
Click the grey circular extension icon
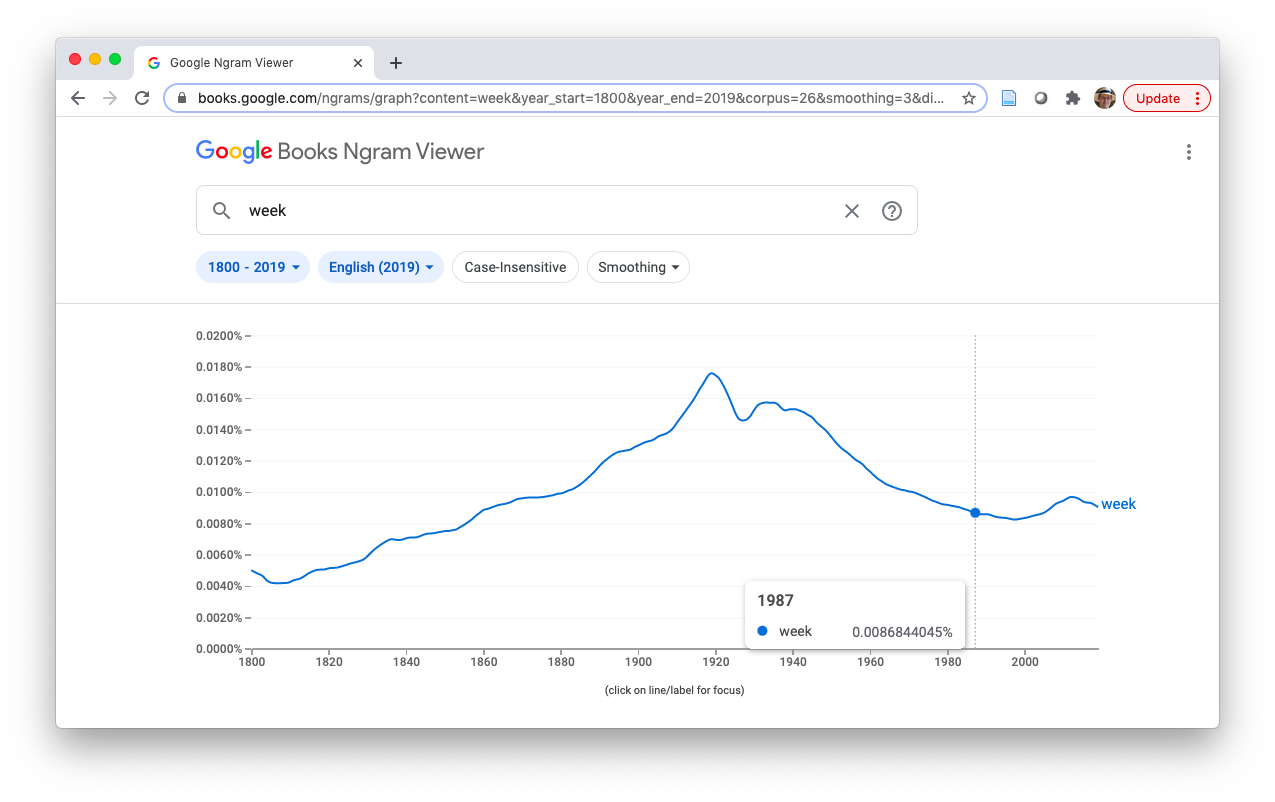(x=1041, y=98)
